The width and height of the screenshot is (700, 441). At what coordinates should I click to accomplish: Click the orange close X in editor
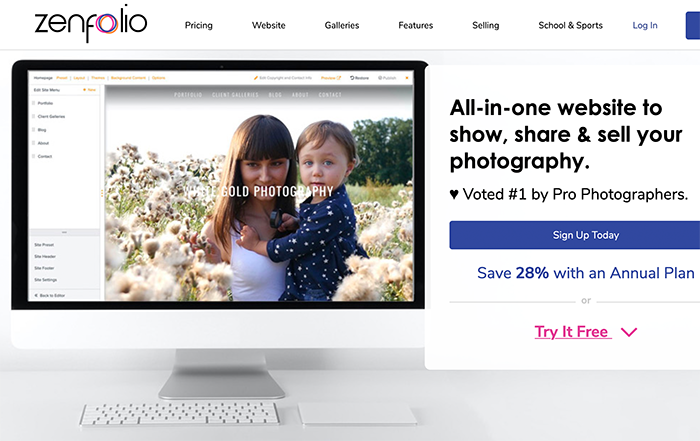click(x=407, y=78)
